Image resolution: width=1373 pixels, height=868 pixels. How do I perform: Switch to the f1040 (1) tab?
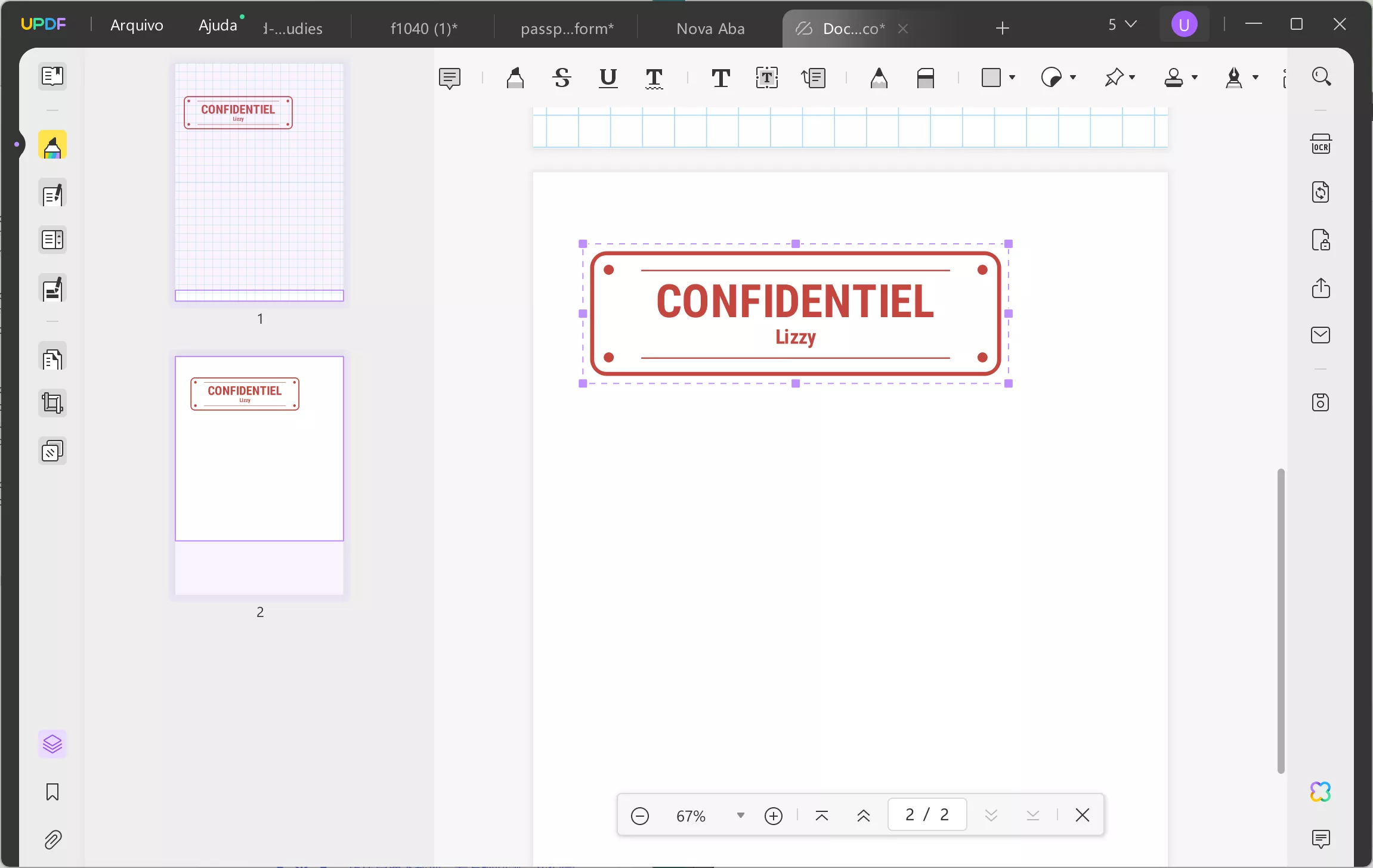423,28
